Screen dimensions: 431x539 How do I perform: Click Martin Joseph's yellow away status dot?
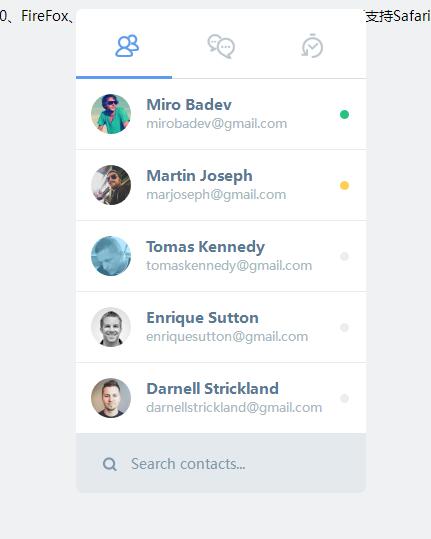[344, 185]
